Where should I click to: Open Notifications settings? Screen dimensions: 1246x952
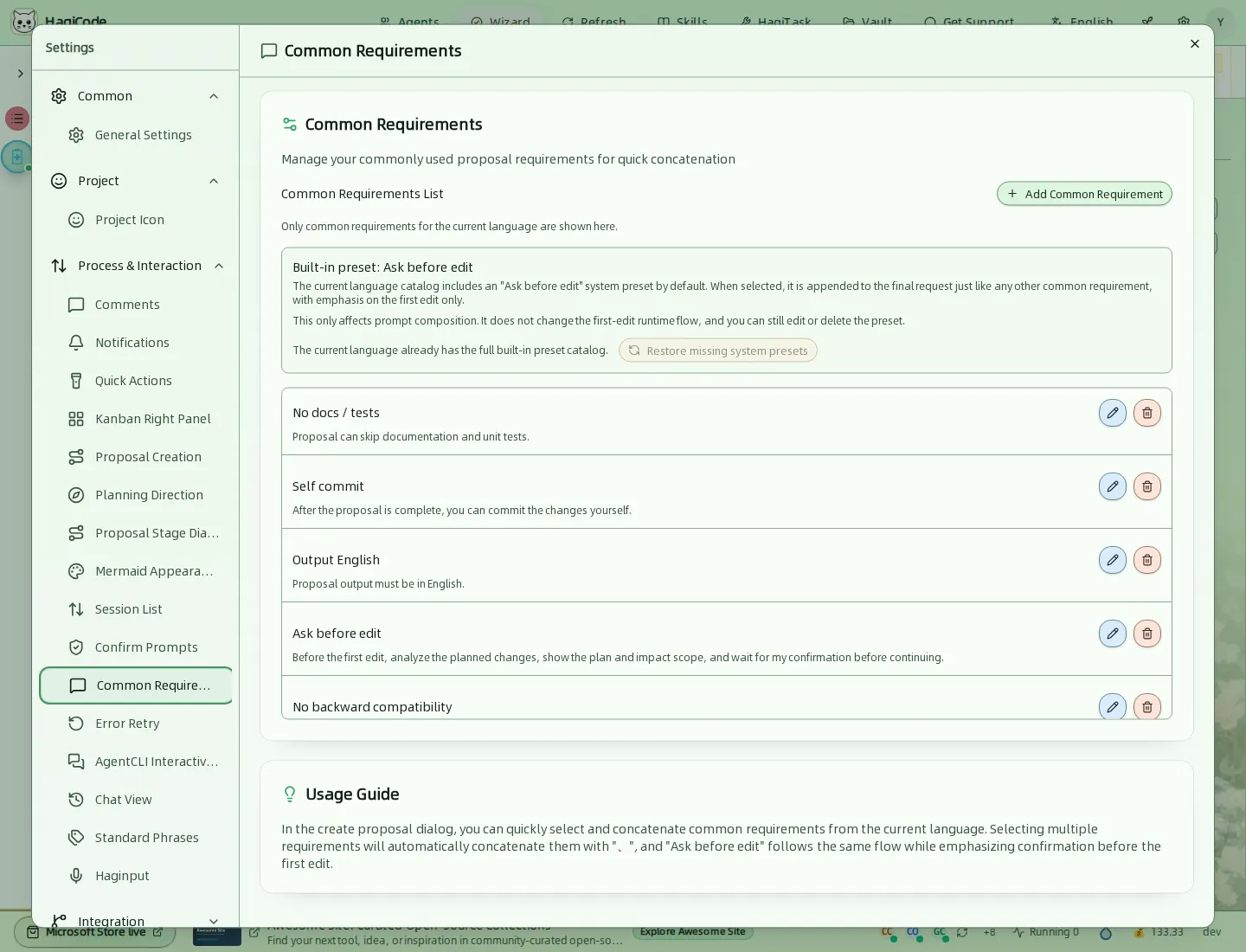pos(136,343)
